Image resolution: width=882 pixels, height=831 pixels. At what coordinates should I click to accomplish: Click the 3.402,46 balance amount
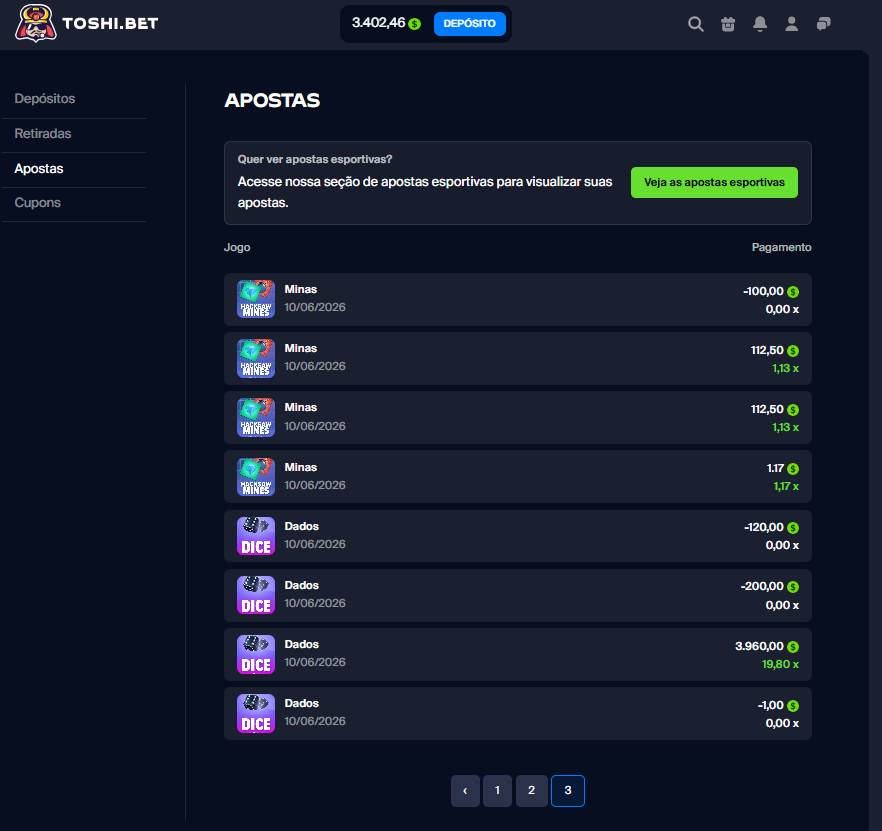(x=379, y=23)
